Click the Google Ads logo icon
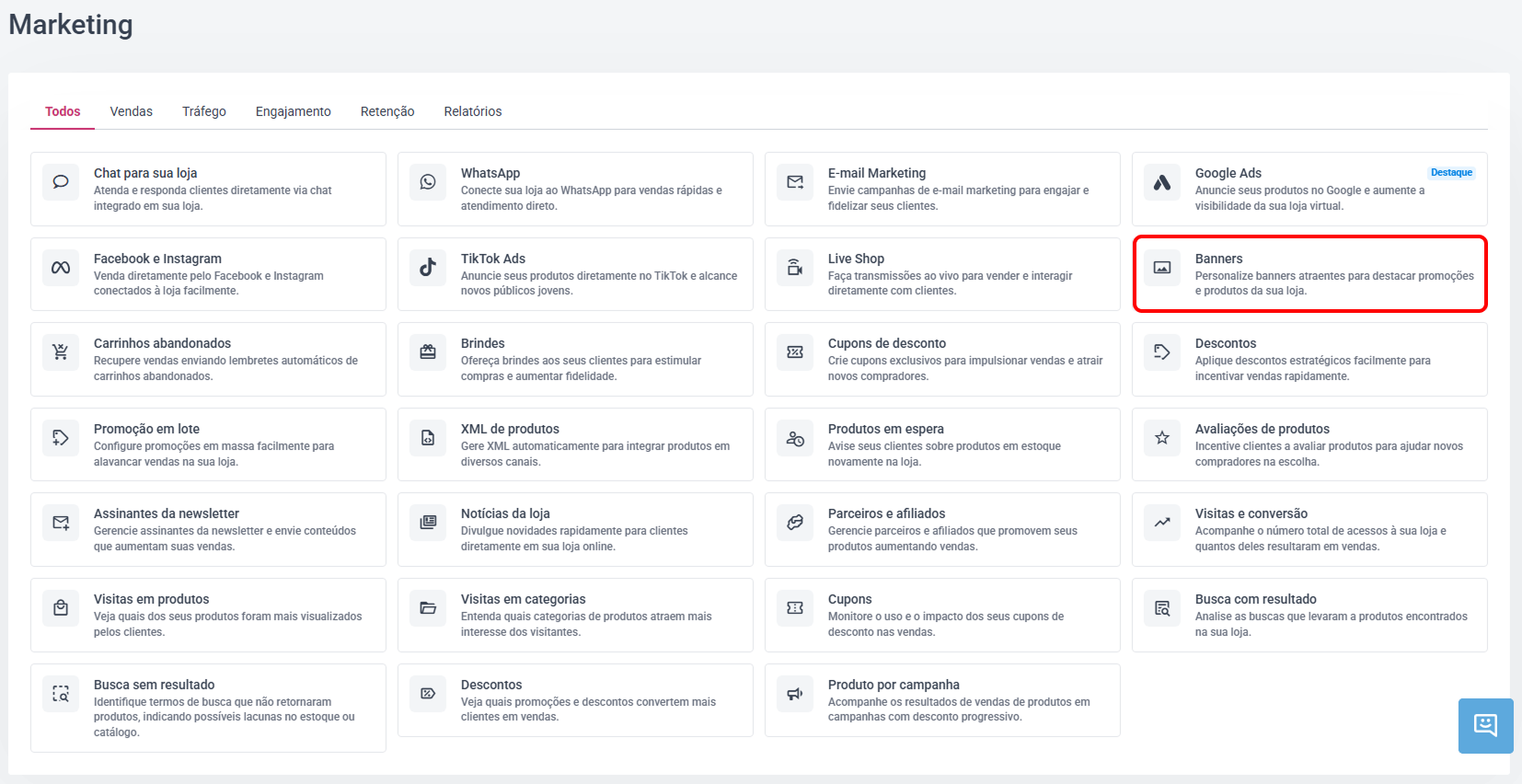The height and width of the screenshot is (784, 1522). tap(1162, 182)
